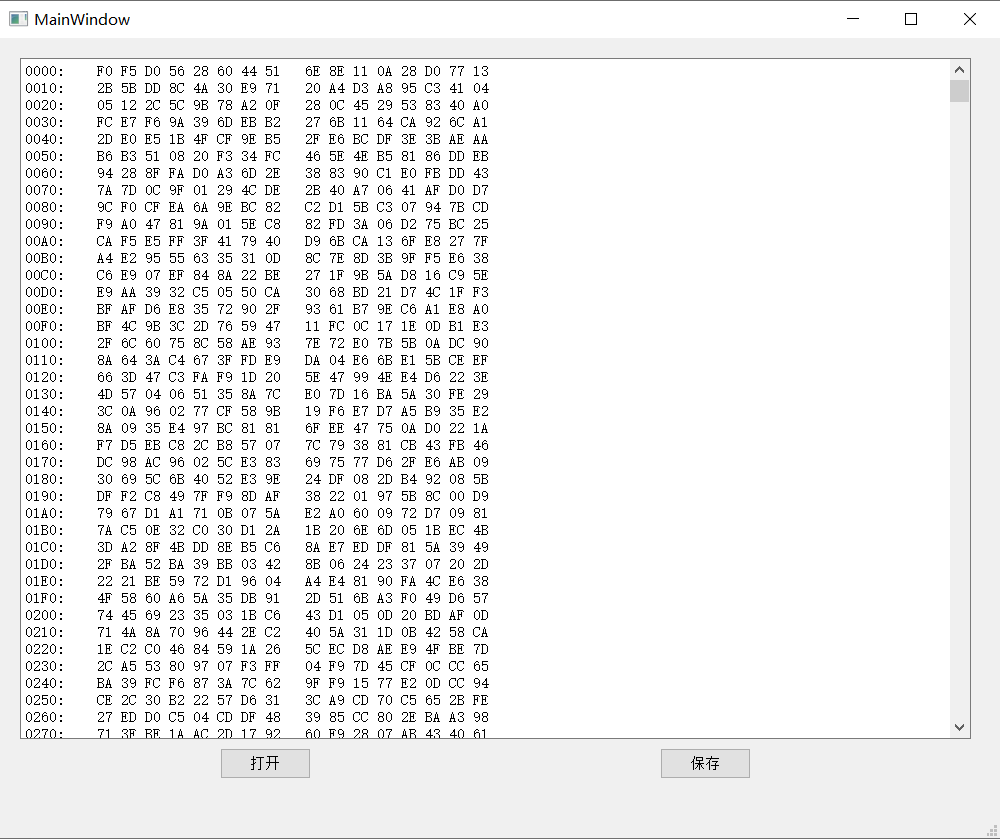1000x839 pixels.
Task: Click the address label 01D0:
Action: click(45, 564)
